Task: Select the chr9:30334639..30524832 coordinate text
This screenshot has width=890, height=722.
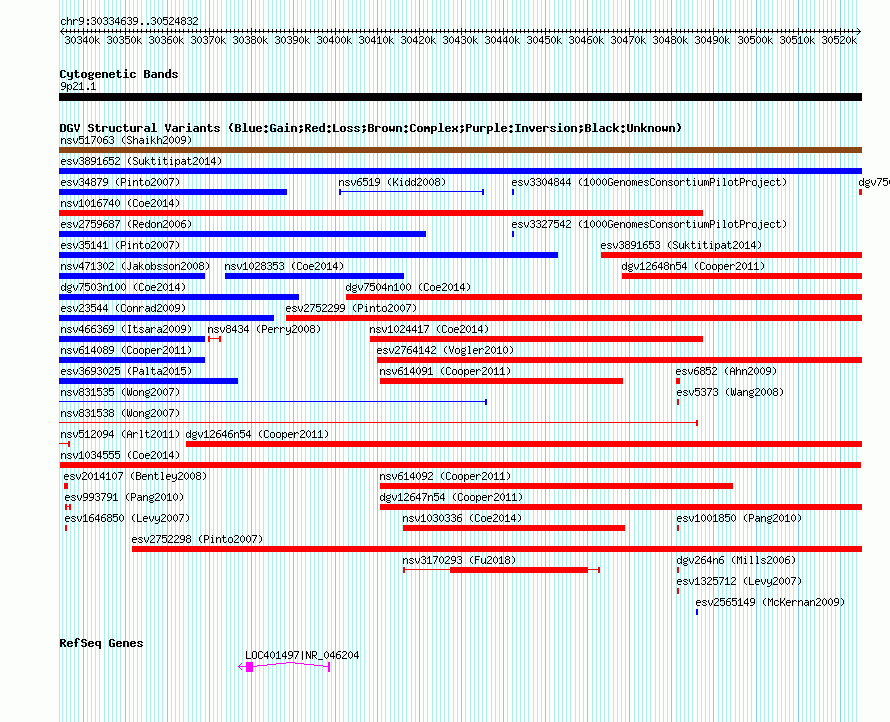Action: [129, 22]
